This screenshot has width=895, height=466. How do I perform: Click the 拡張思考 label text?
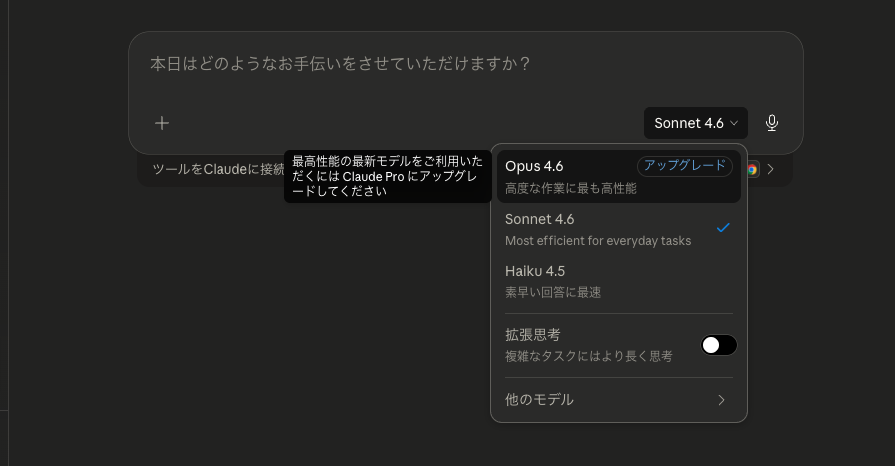[x=533, y=335]
